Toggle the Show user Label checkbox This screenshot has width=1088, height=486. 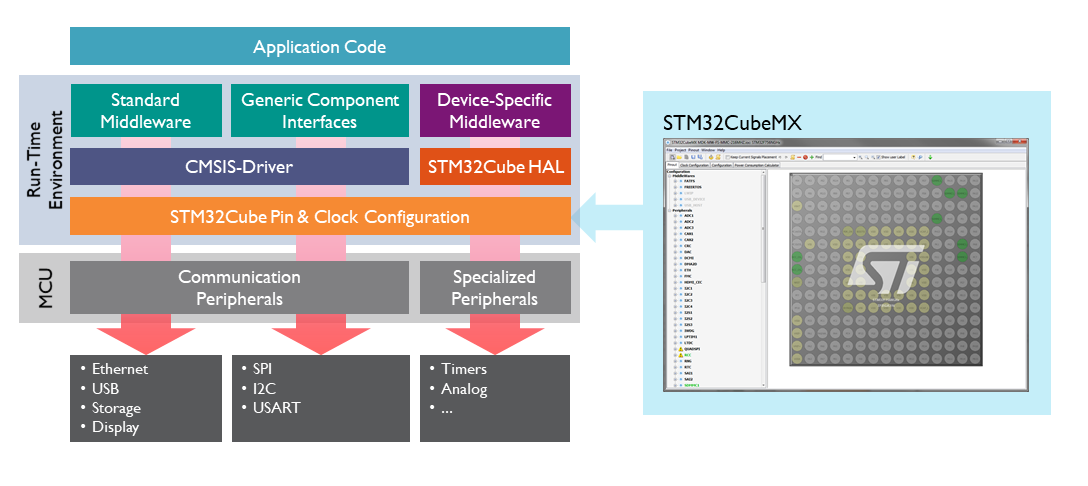tap(878, 158)
